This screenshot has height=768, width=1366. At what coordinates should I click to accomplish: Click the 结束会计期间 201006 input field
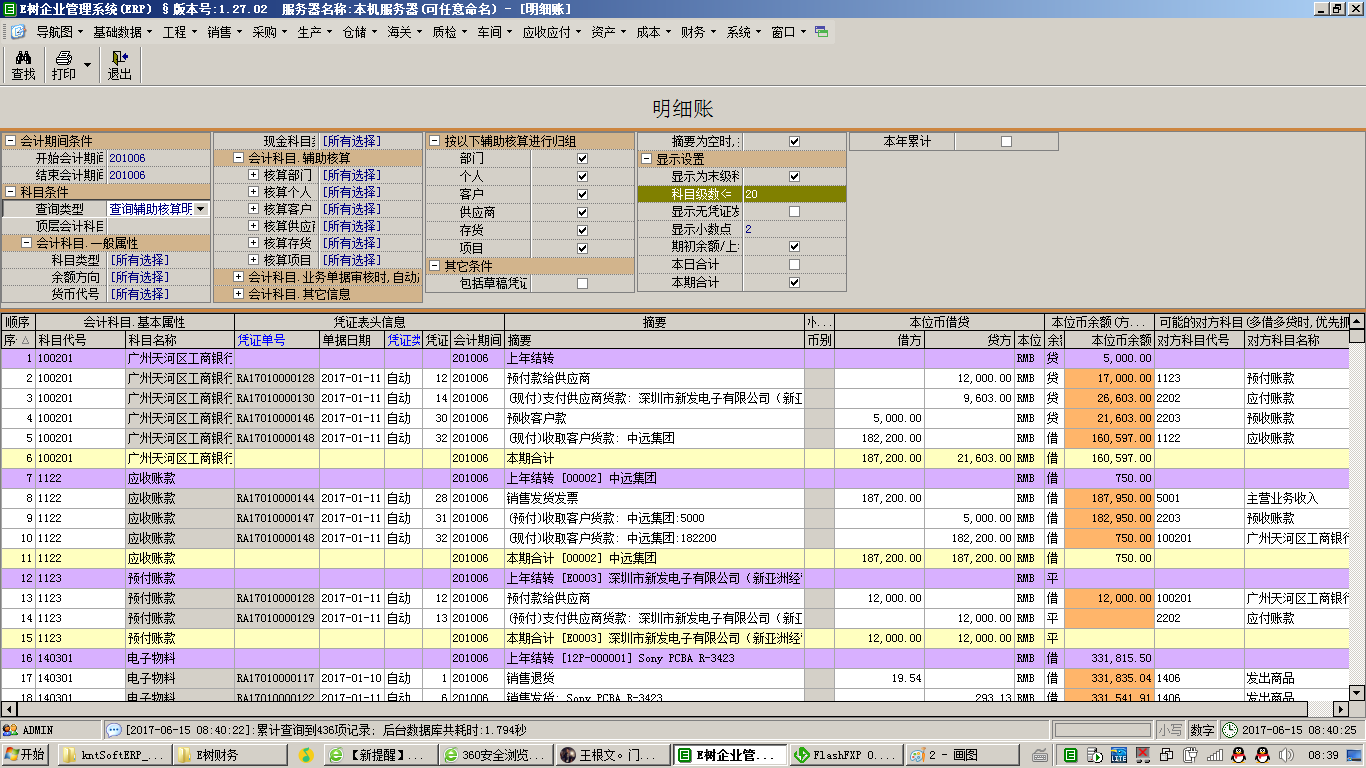tap(127, 175)
